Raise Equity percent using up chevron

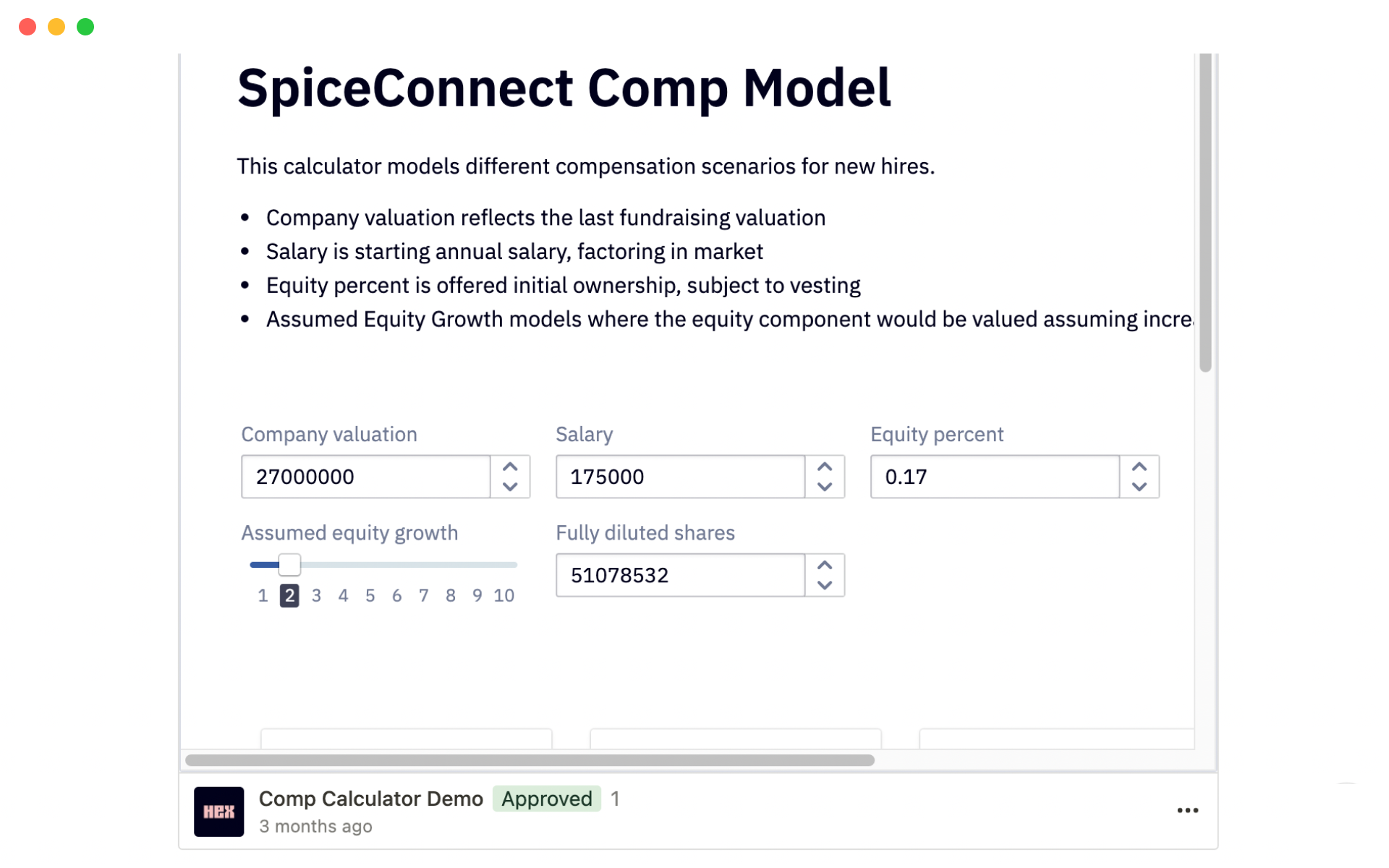(1139, 467)
